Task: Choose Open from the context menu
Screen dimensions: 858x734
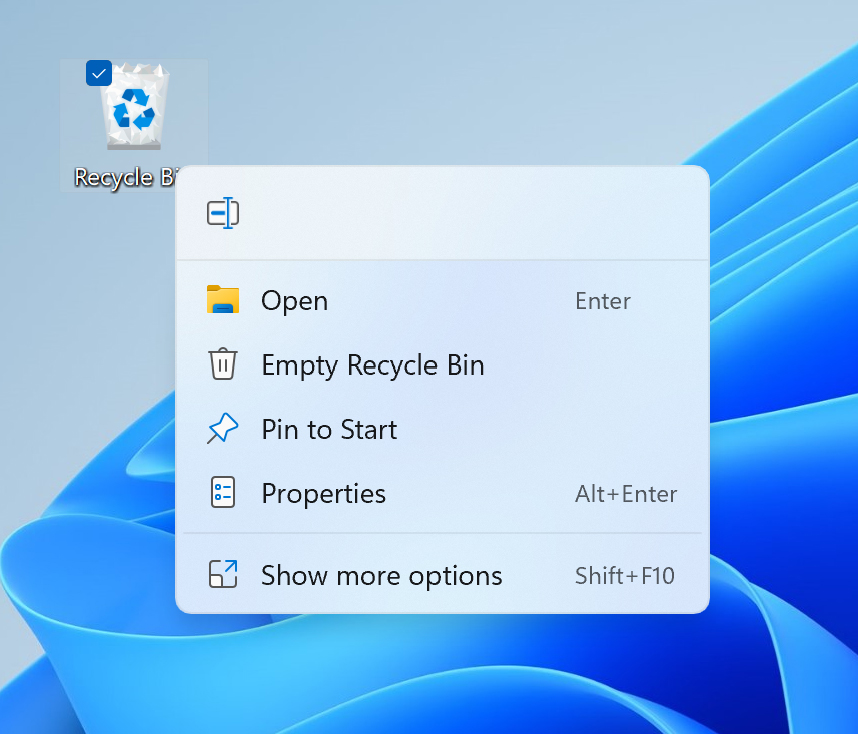Action: [x=294, y=300]
